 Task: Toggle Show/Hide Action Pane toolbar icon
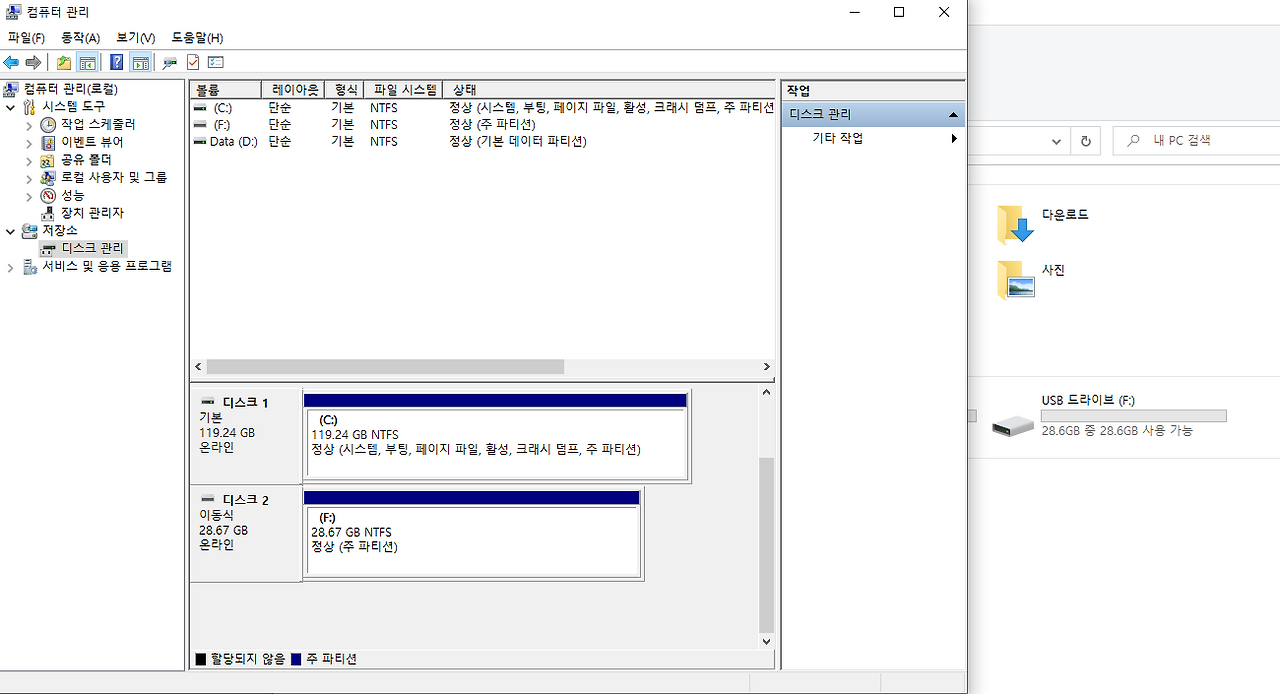(141, 62)
